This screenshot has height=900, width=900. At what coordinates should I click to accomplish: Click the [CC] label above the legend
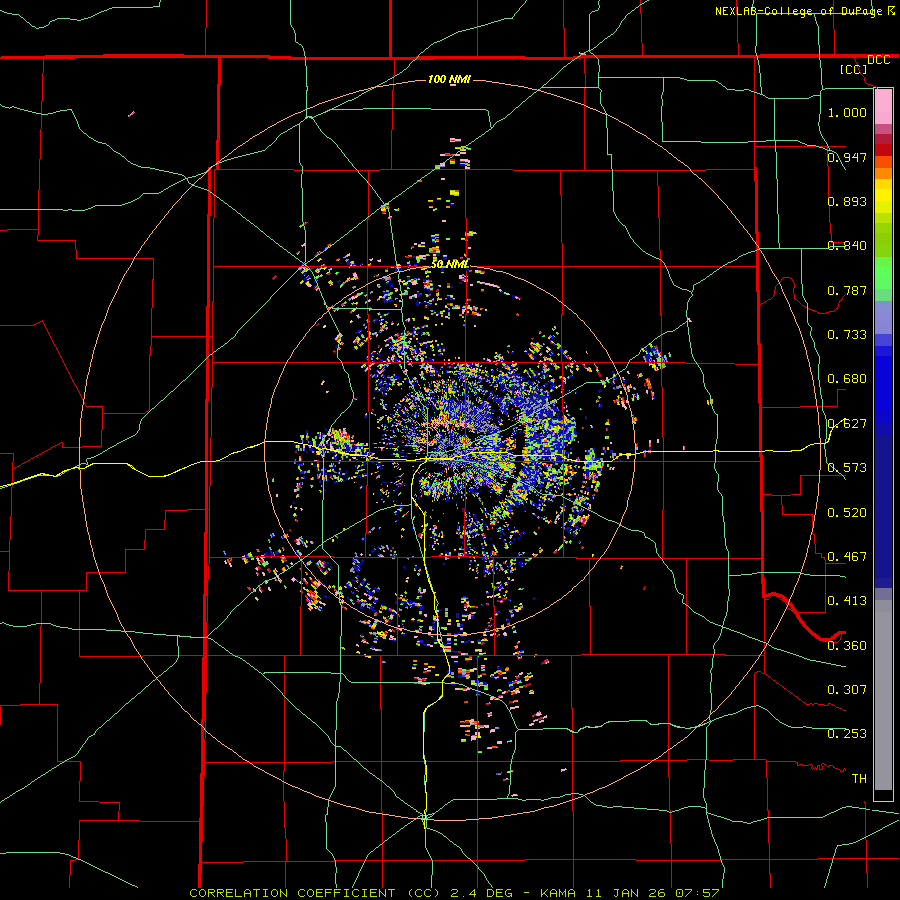854,69
